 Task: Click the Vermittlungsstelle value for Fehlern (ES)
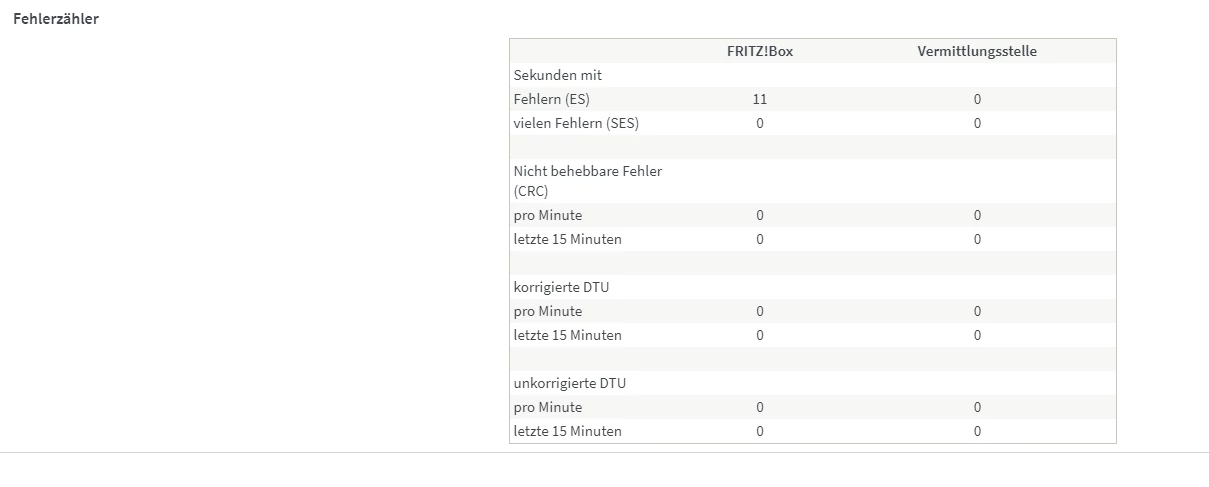point(977,99)
